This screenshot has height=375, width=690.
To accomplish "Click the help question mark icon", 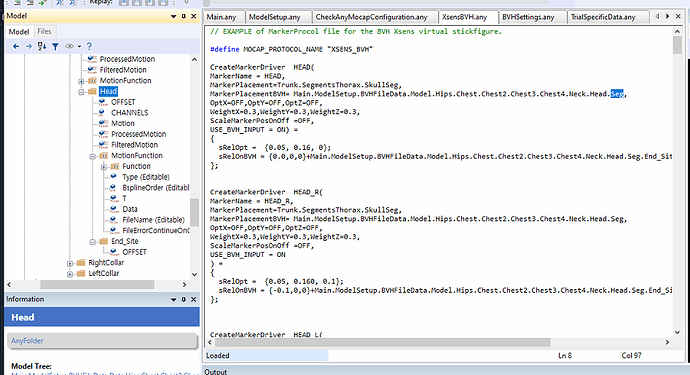I will point(89,46).
